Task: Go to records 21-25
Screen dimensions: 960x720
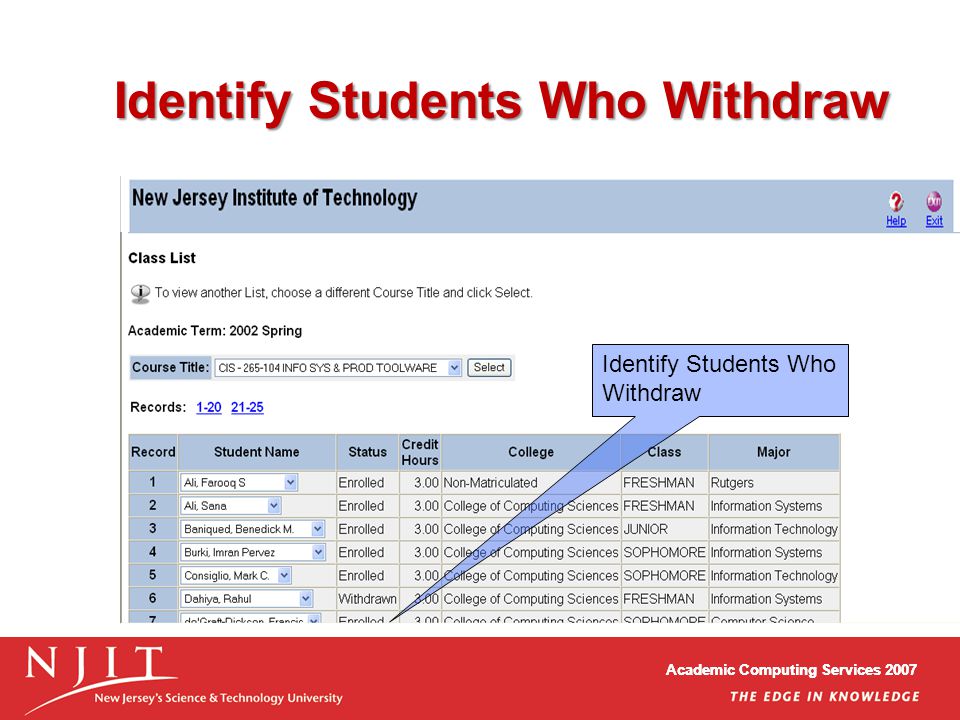Action: point(247,407)
